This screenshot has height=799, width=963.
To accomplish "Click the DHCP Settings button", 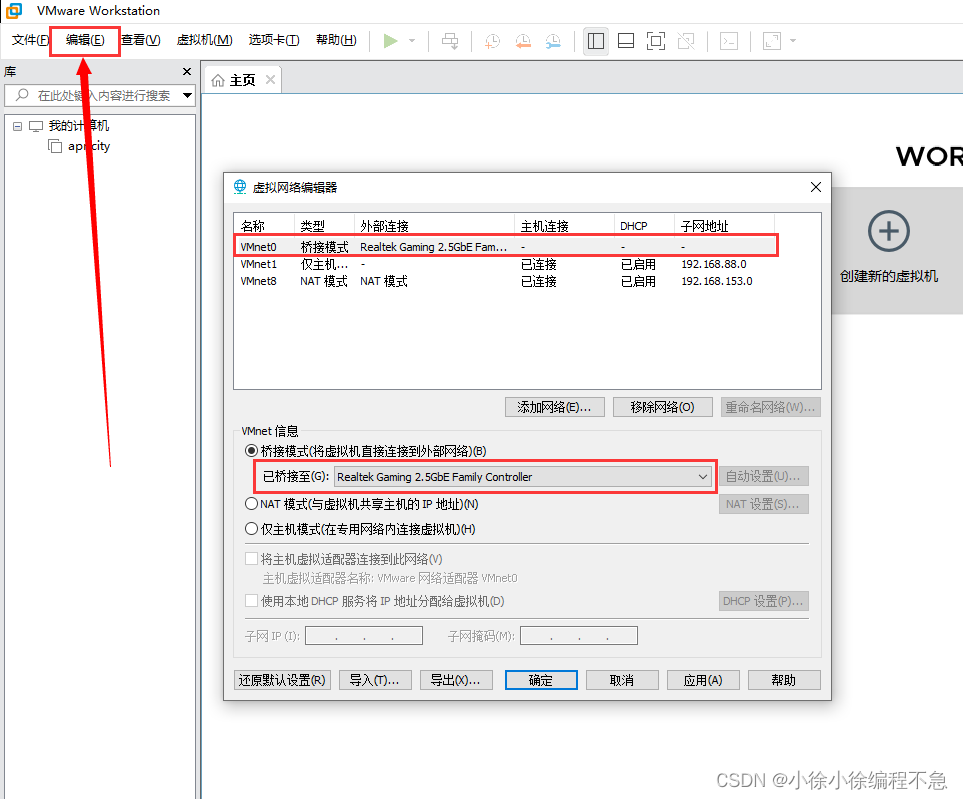I will coord(763,601).
